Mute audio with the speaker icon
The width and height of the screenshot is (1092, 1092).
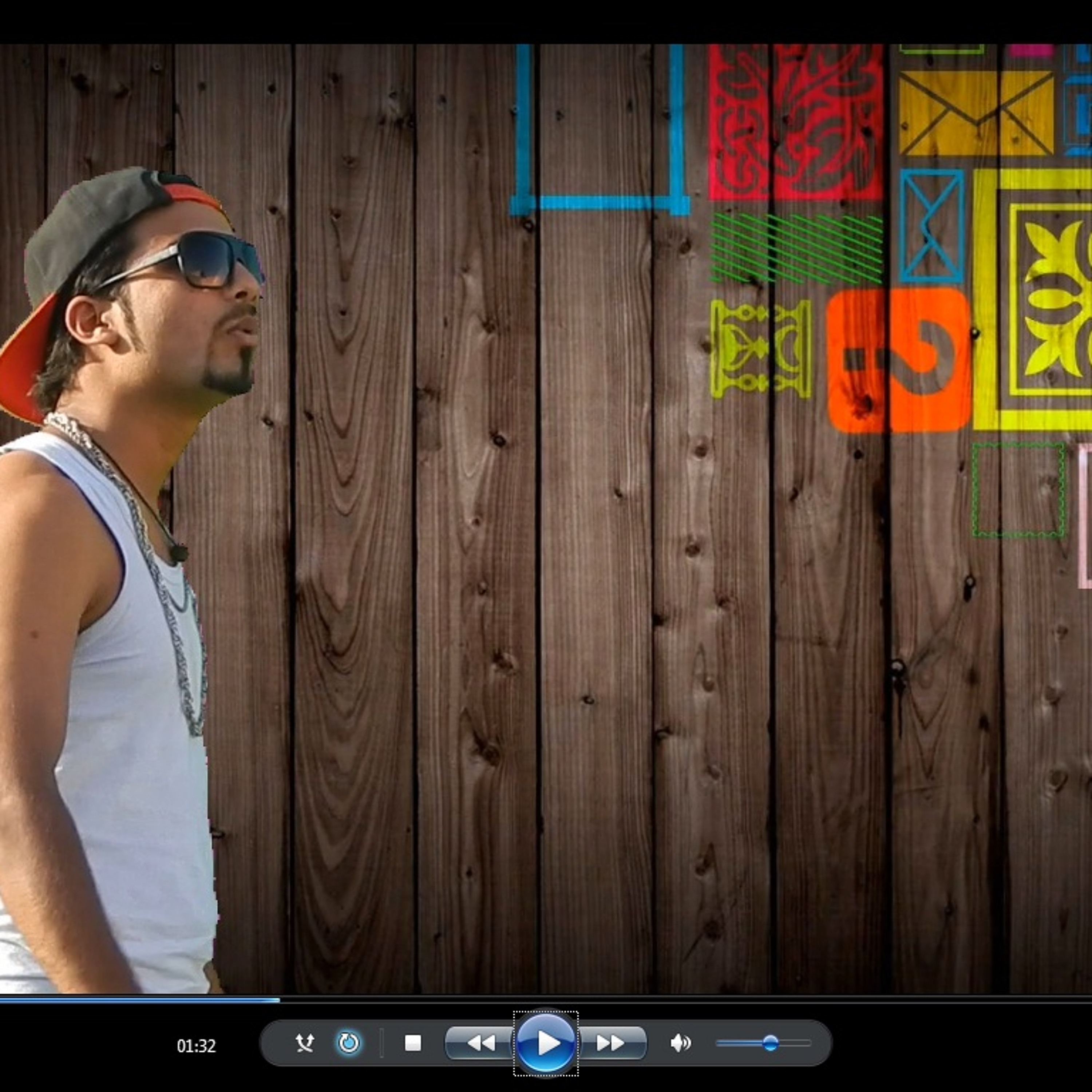tap(680, 1043)
